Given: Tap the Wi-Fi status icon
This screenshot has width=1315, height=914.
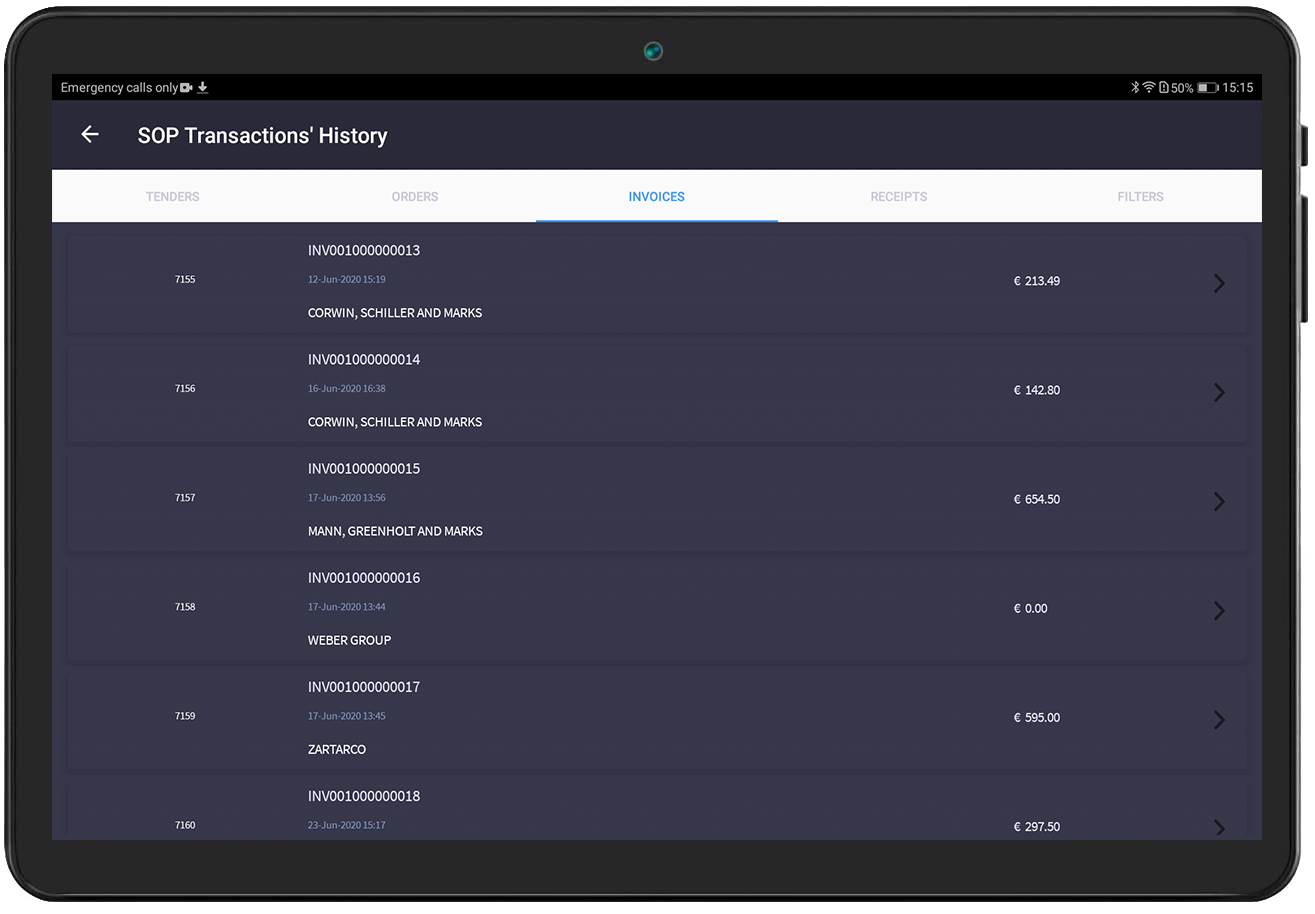Looking at the screenshot, I should (x=1149, y=88).
